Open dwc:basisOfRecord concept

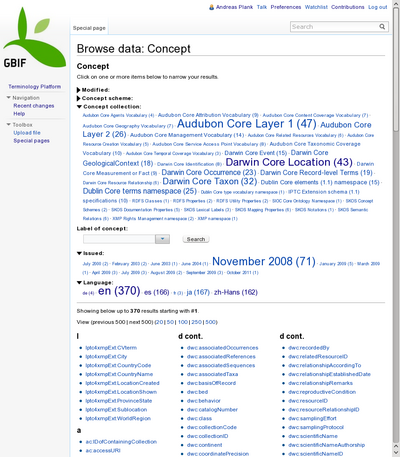[x=211, y=383]
